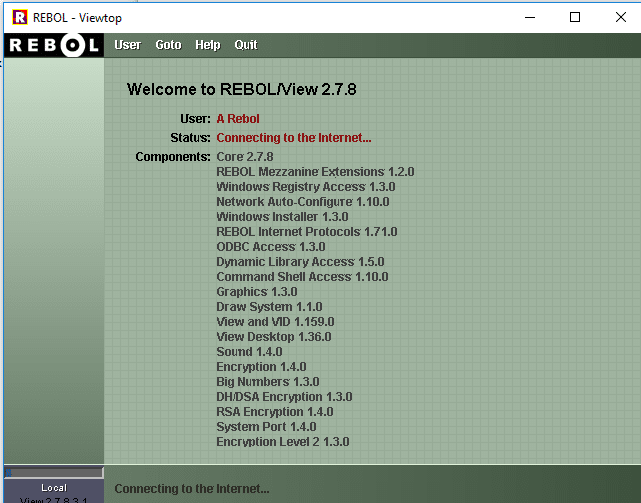The height and width of the screenshot is (503, 641).
Task: Click the user name 'A Rebol'
Action: pyautogui.click(x=238, y=119)
